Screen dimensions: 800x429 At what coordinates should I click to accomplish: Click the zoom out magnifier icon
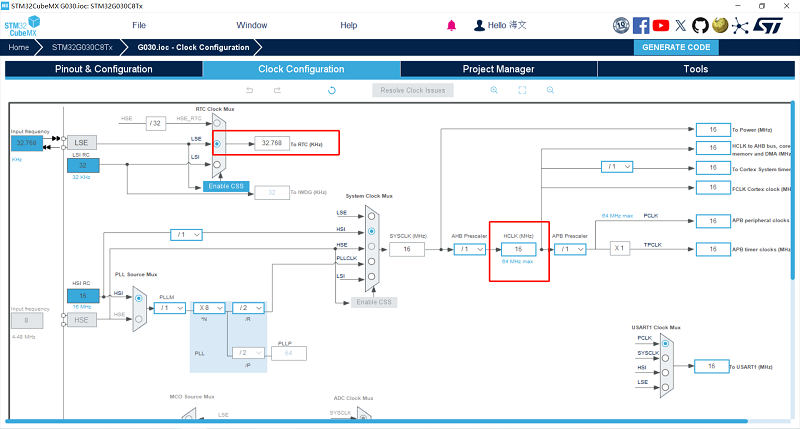click(x=550, y=90)
